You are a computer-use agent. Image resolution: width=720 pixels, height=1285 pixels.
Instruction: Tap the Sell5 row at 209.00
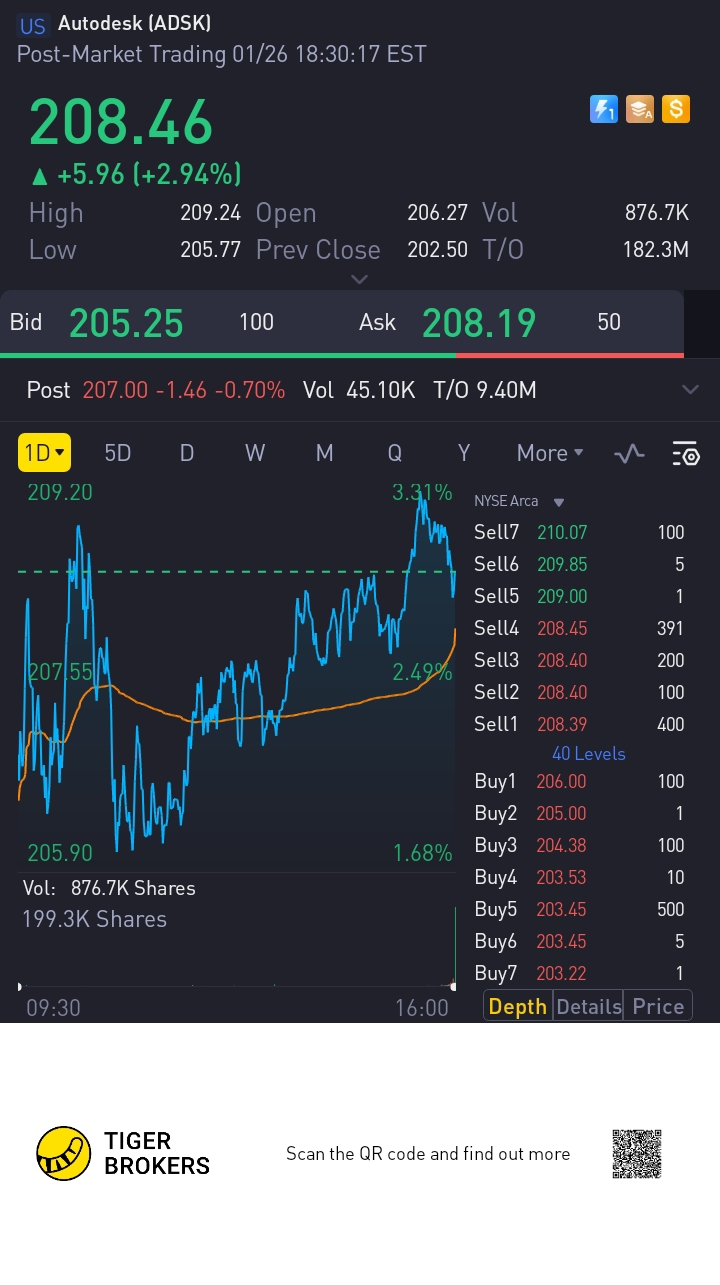(579, 597)
